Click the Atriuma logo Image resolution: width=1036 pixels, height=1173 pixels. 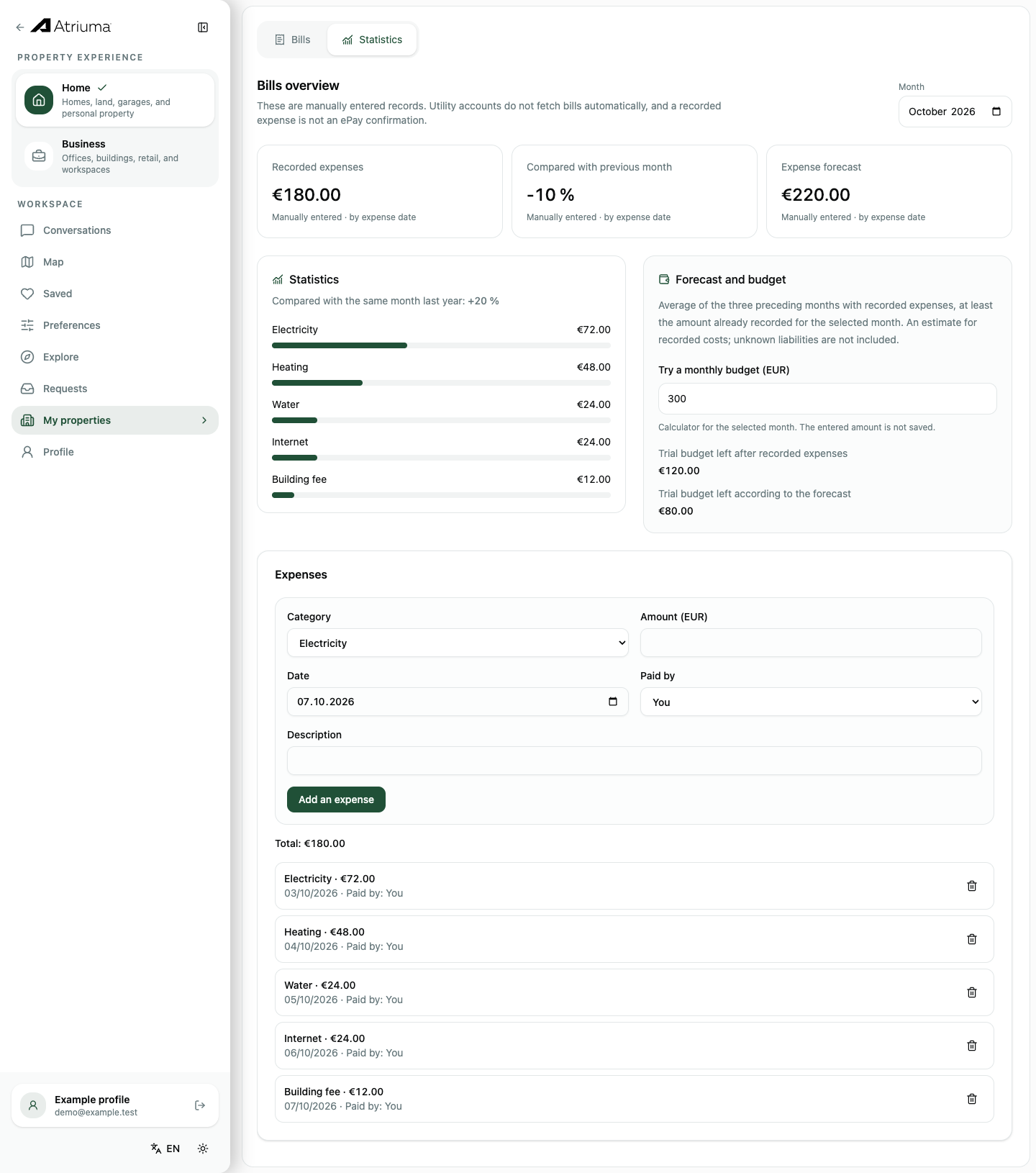(x=71, y=27)
